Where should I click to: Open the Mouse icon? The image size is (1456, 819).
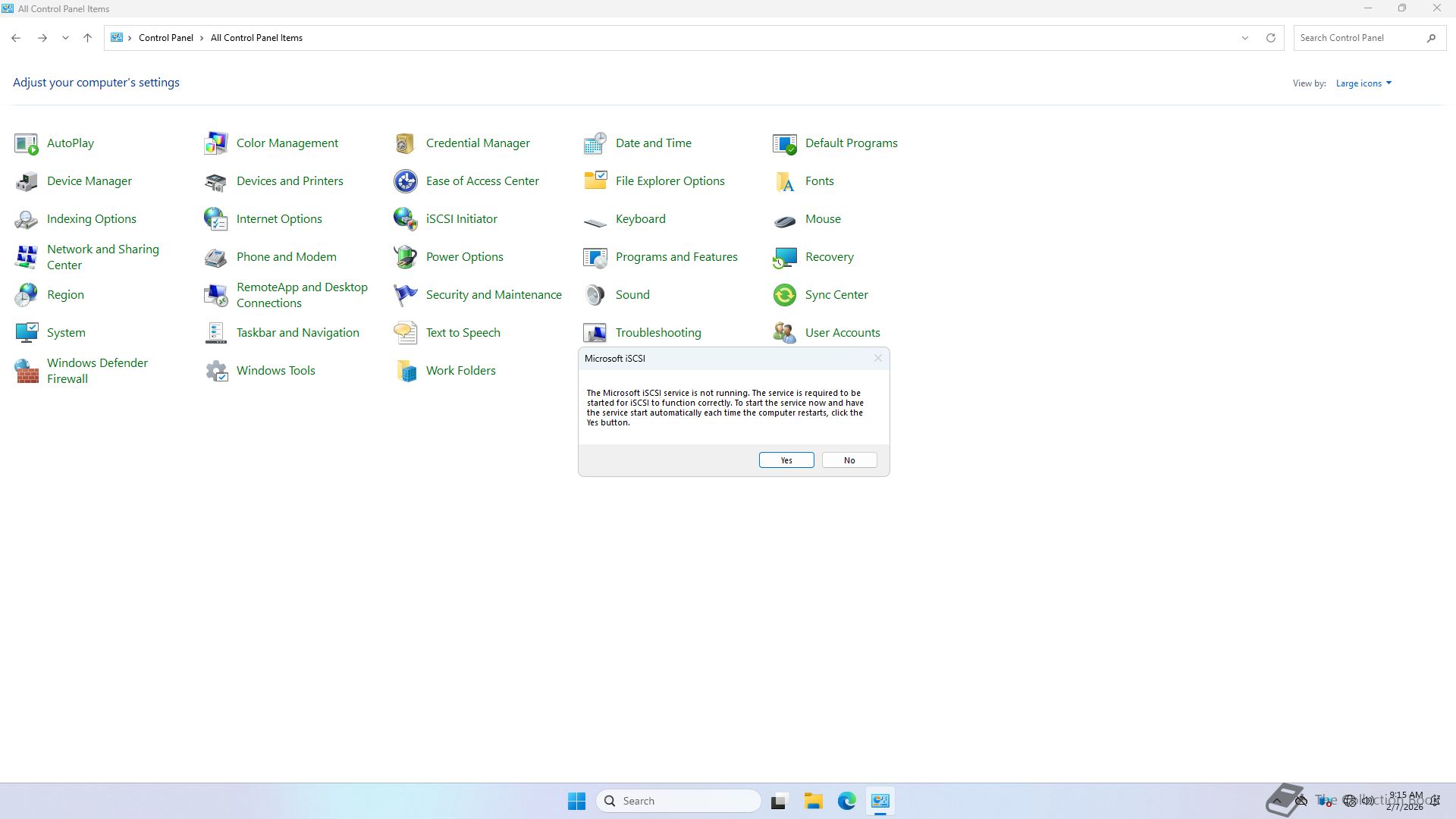(x=785, y=220)
